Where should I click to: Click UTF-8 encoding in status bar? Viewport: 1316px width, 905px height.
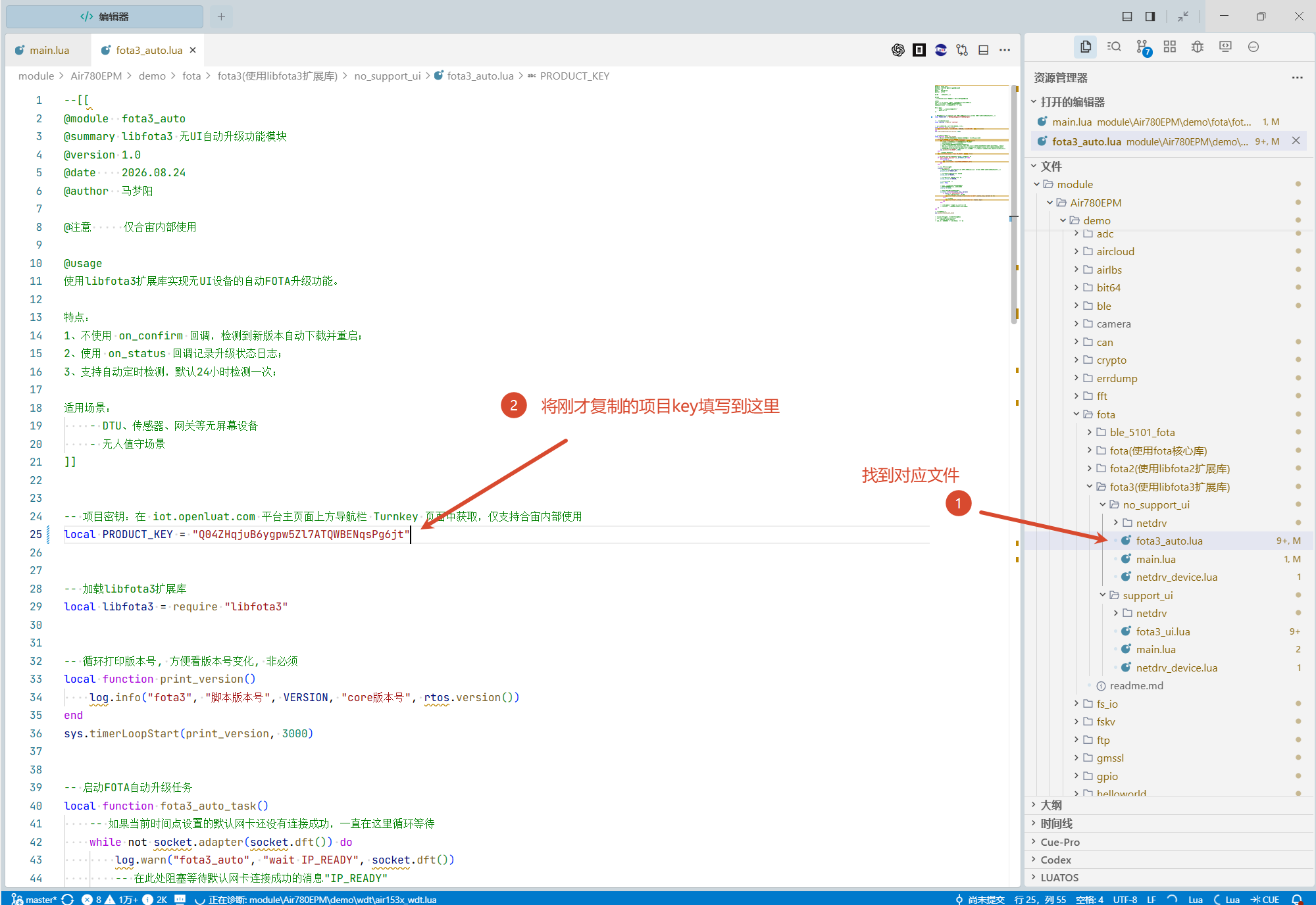click(1125, 899)
